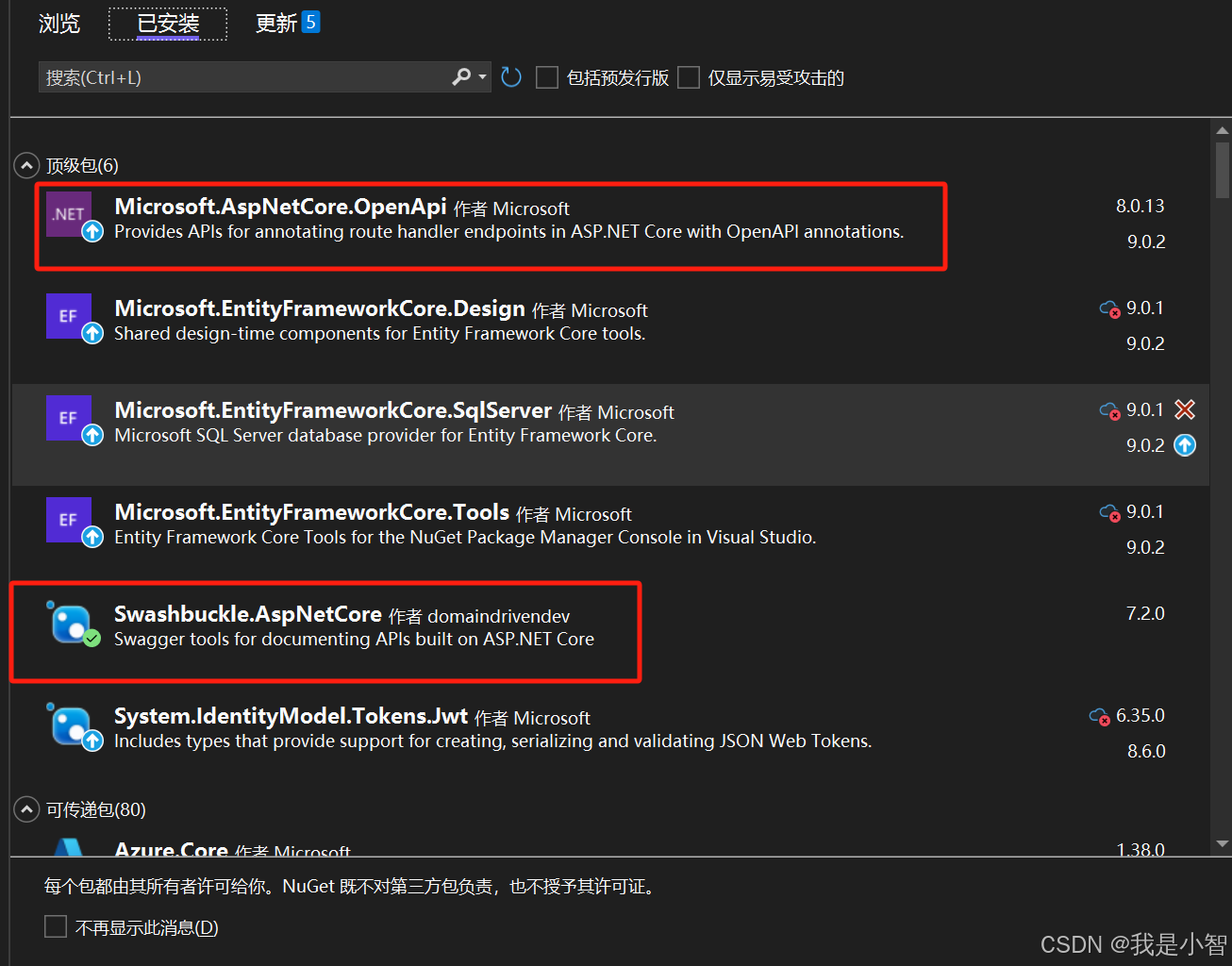Click cloud warning icon beside 6.35.0
The height and width of the screenshot is (966, 1232).
click(x=1100, y=717)
